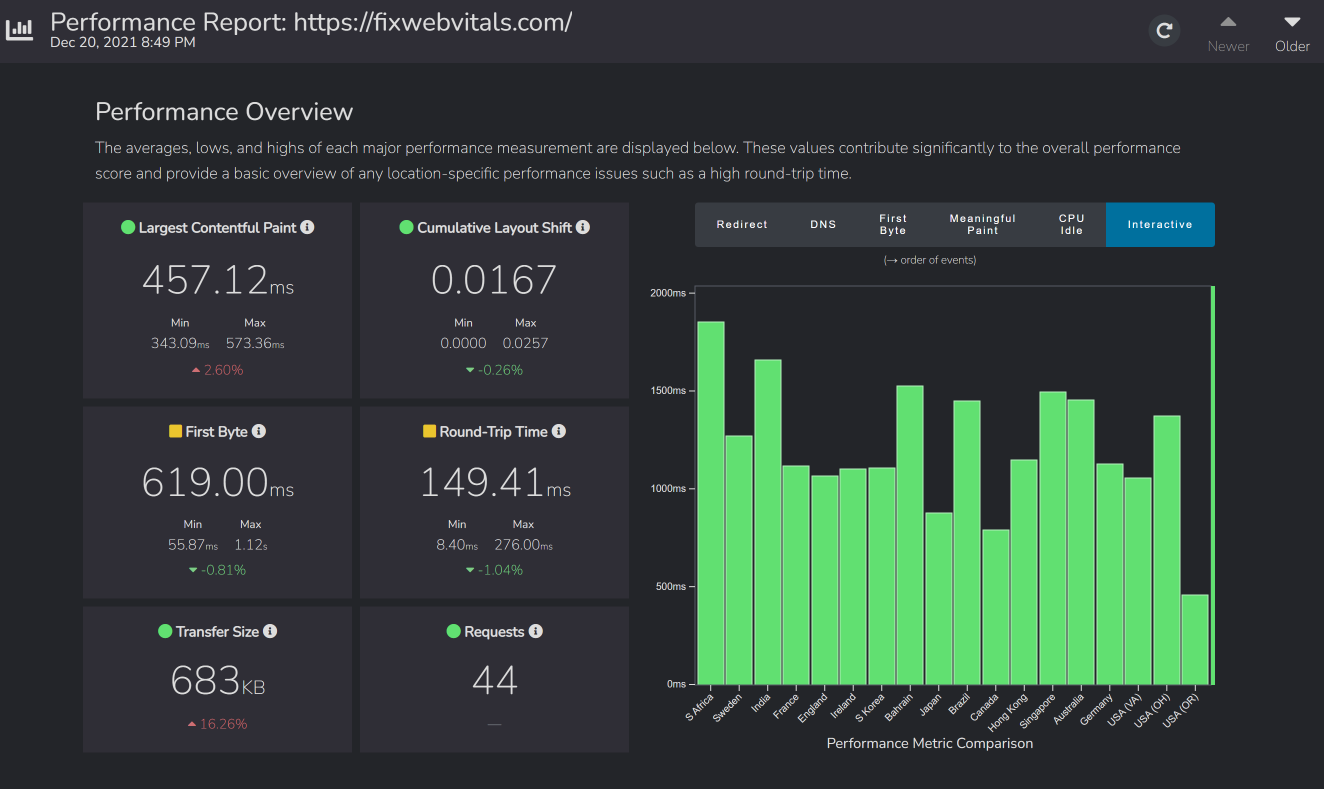Open Round-Trip Time info icon

559,431
